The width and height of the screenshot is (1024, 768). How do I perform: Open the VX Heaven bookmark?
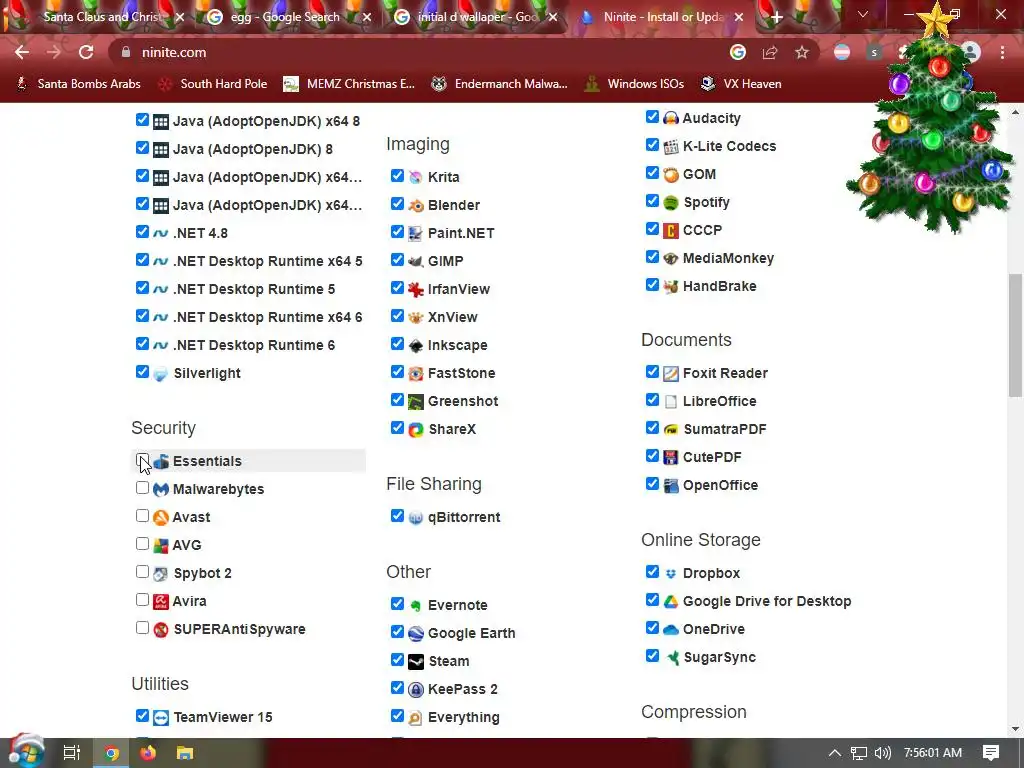coord(741,84)
